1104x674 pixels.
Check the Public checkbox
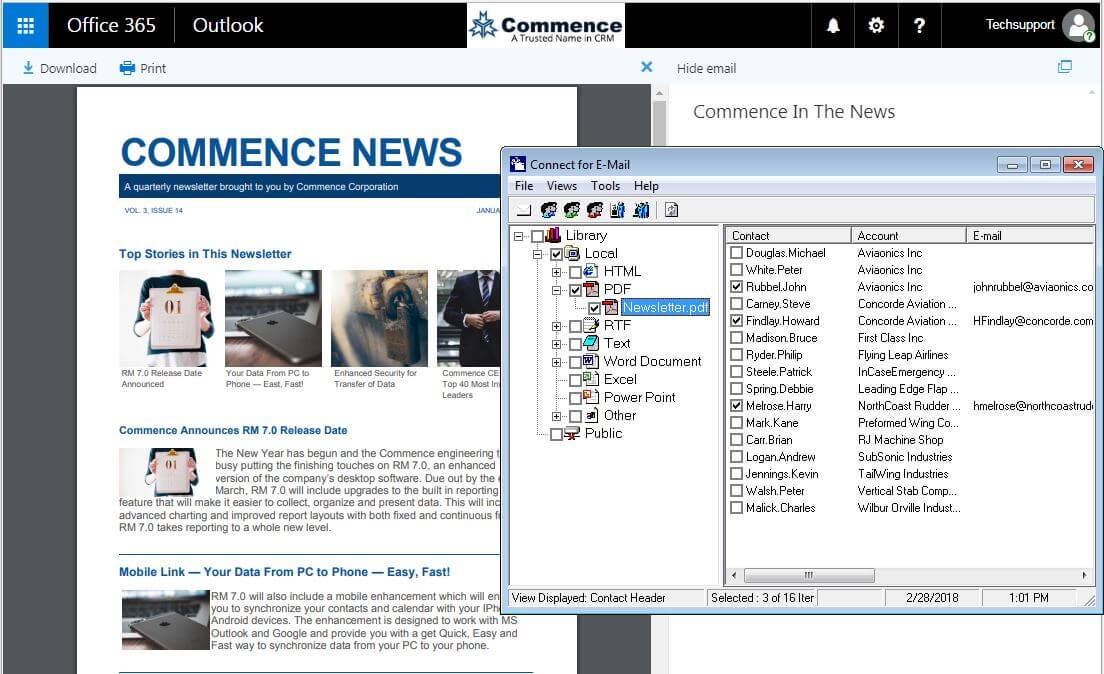[x=556, y=435]
